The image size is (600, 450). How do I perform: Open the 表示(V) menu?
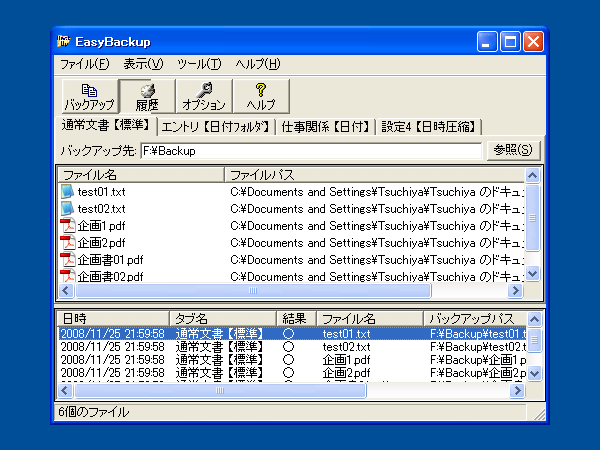click(x=143, y=64)
